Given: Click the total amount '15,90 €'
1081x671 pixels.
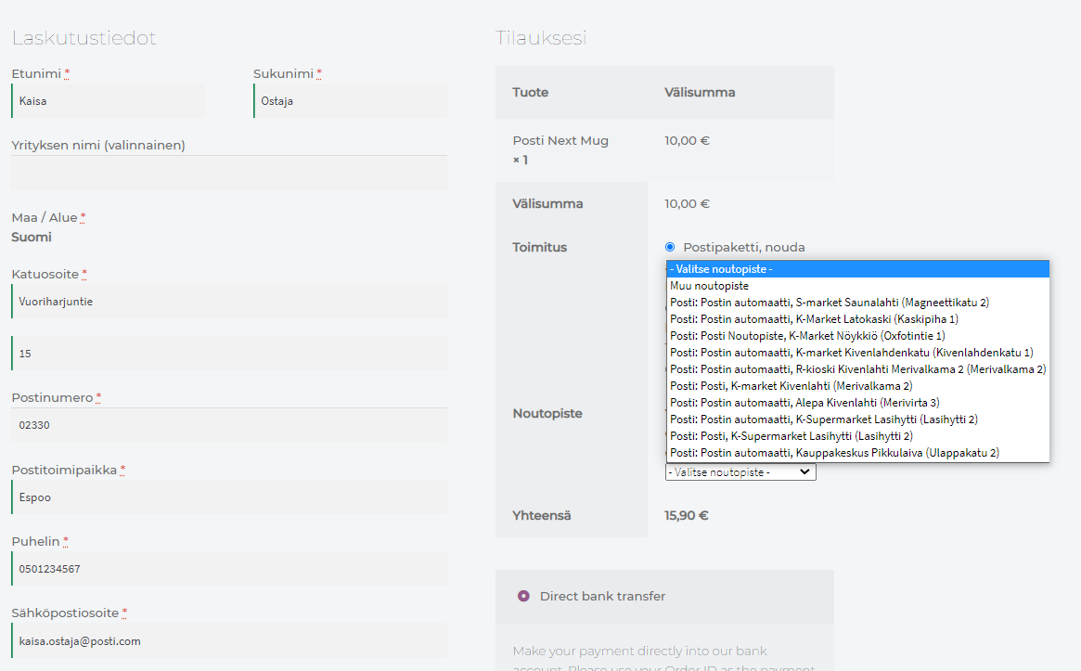Looking at the screenshot, I should [687, 515].
